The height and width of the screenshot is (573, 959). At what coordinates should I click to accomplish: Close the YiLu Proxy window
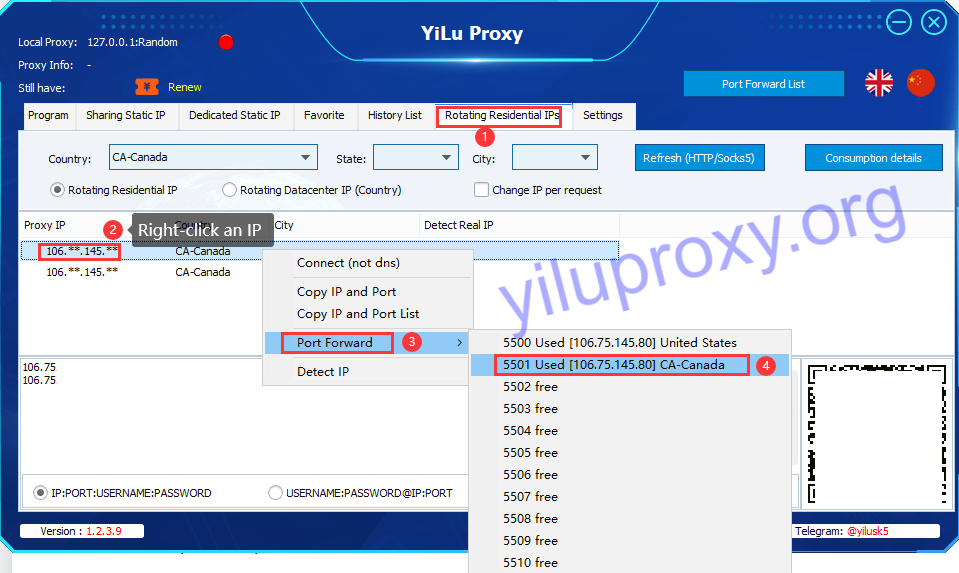click(934, 23)
